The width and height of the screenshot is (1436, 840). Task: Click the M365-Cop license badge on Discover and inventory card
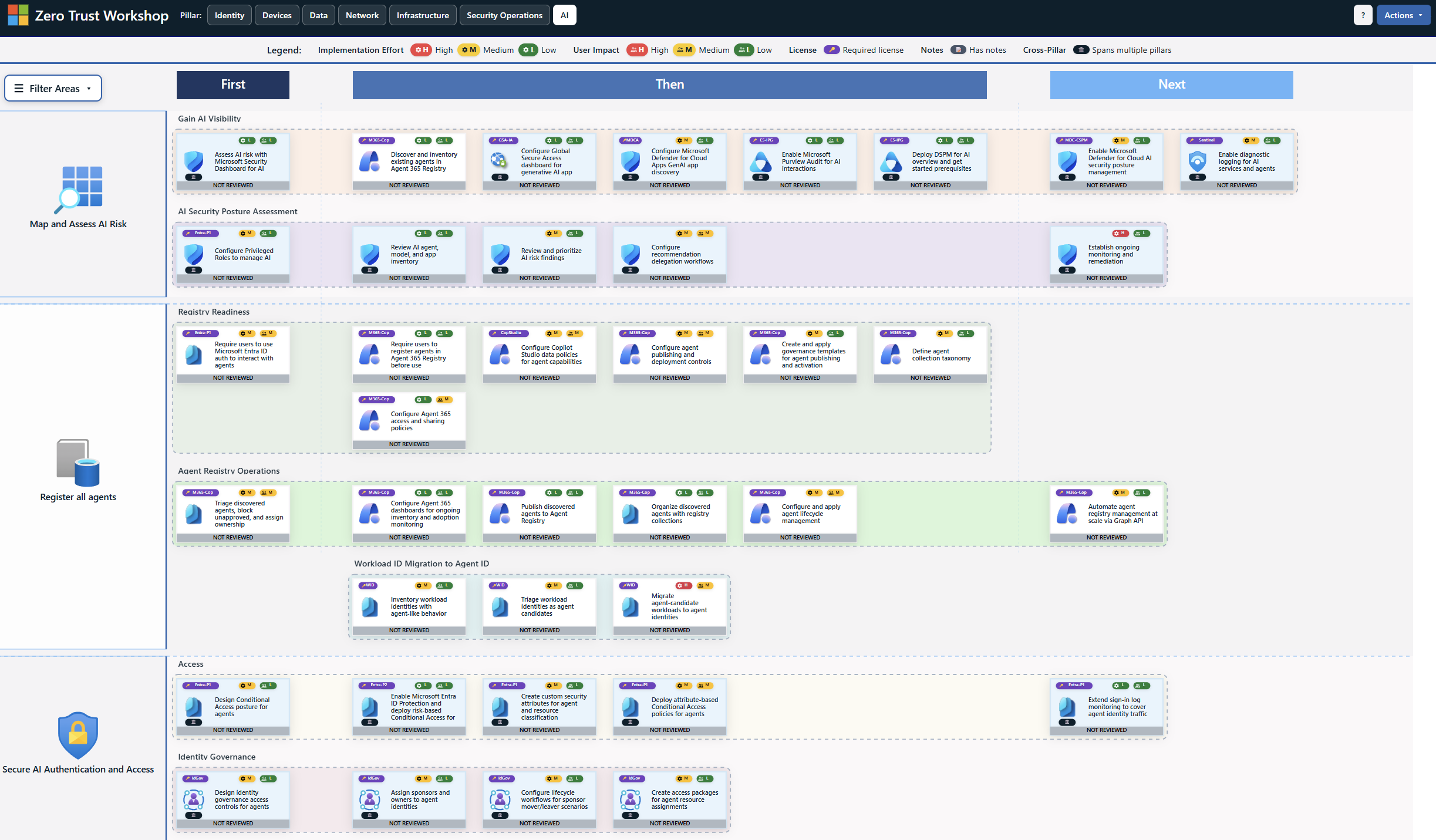(376, 140)
